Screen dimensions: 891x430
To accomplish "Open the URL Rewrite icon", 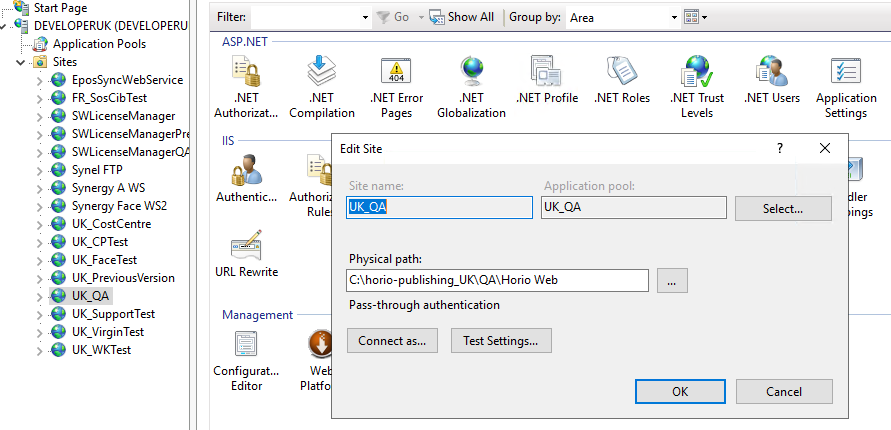I will tap(247, 245).
